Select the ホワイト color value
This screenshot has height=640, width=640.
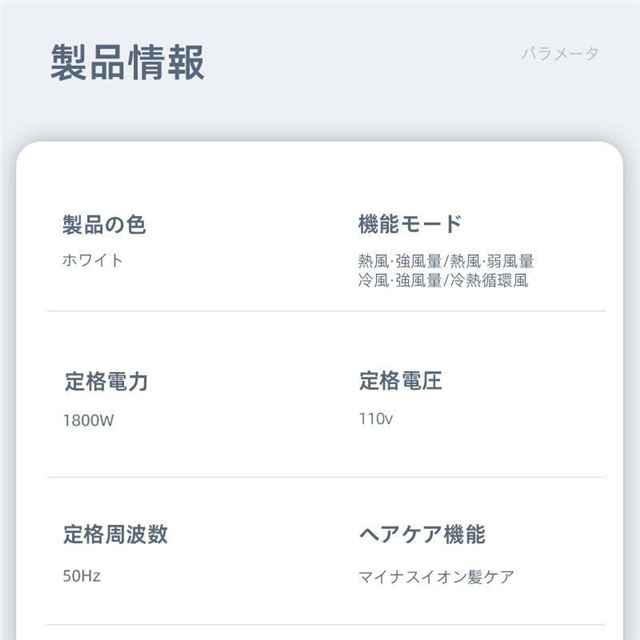93,260
